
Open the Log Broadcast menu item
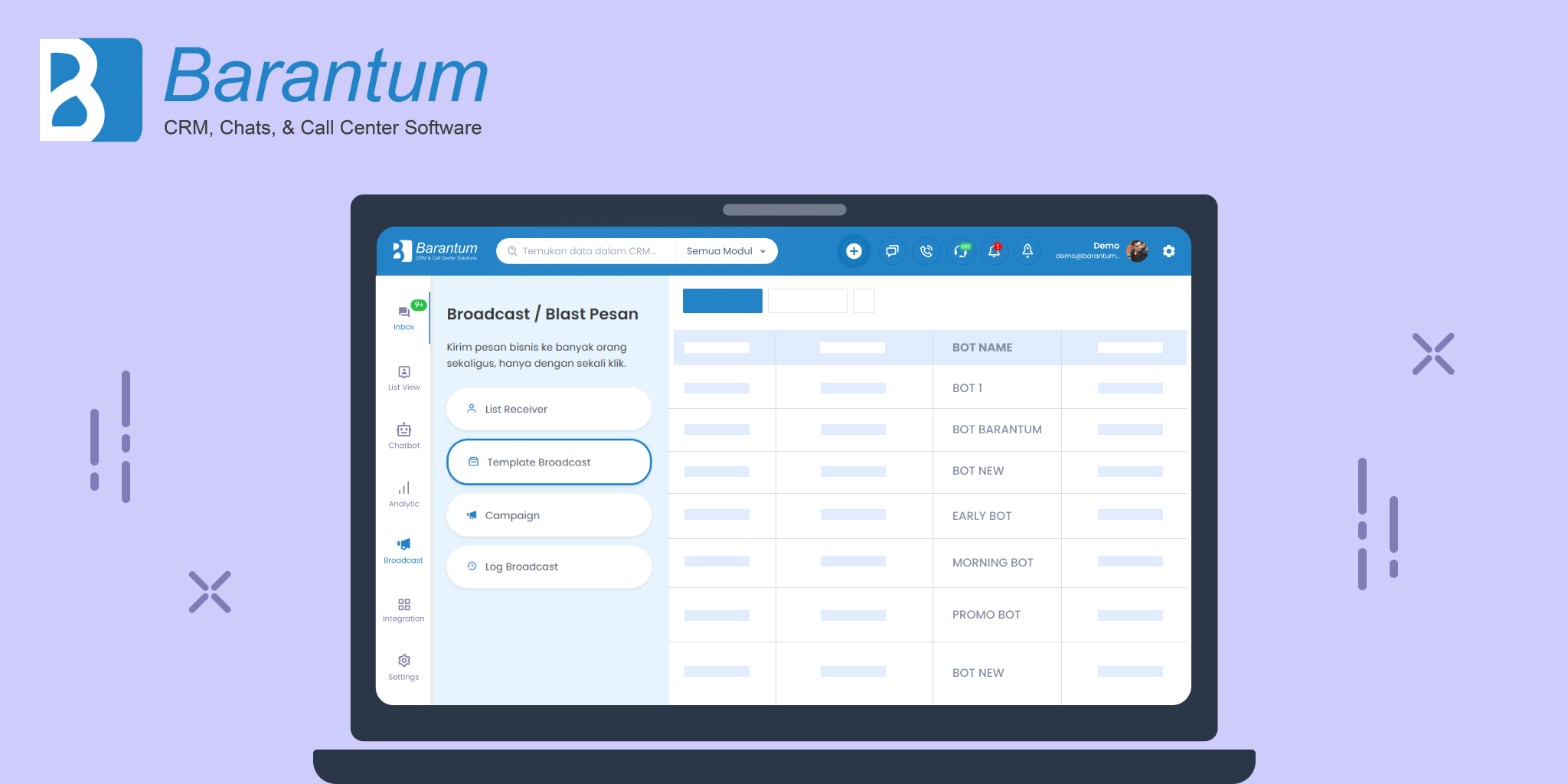point(549,567)
